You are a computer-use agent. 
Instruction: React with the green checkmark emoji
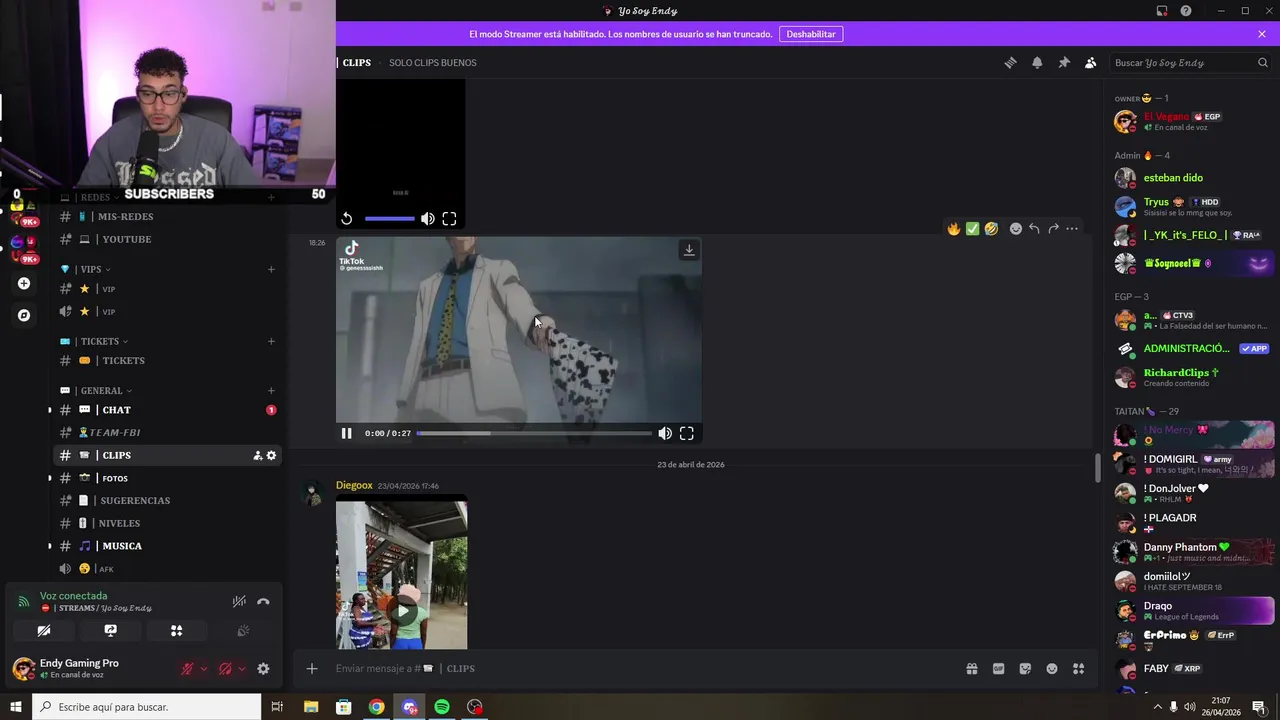(x=972, y=229)
